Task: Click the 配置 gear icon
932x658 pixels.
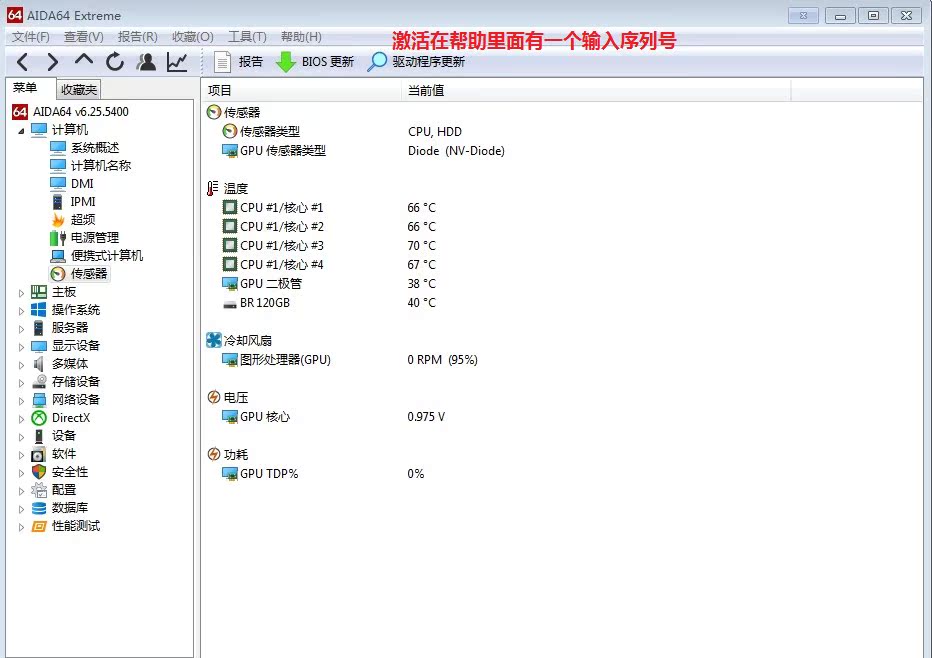Action: pos(39,490)
